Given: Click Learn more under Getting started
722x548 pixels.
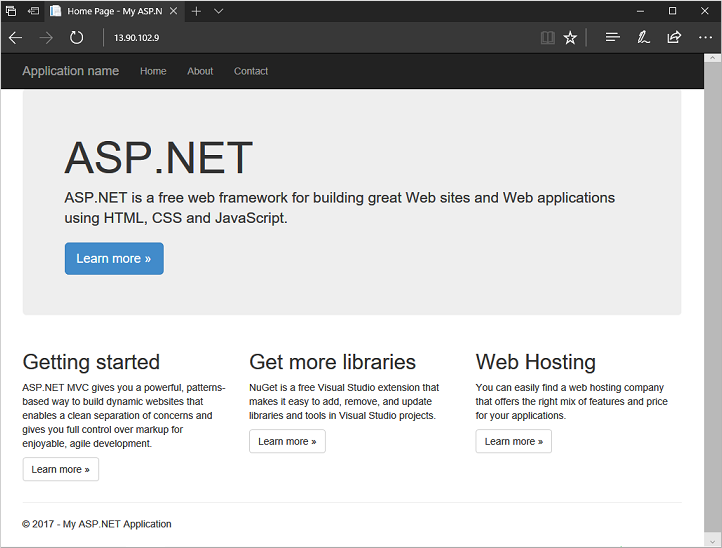Looking at the screenshot, I should point(61,469).
